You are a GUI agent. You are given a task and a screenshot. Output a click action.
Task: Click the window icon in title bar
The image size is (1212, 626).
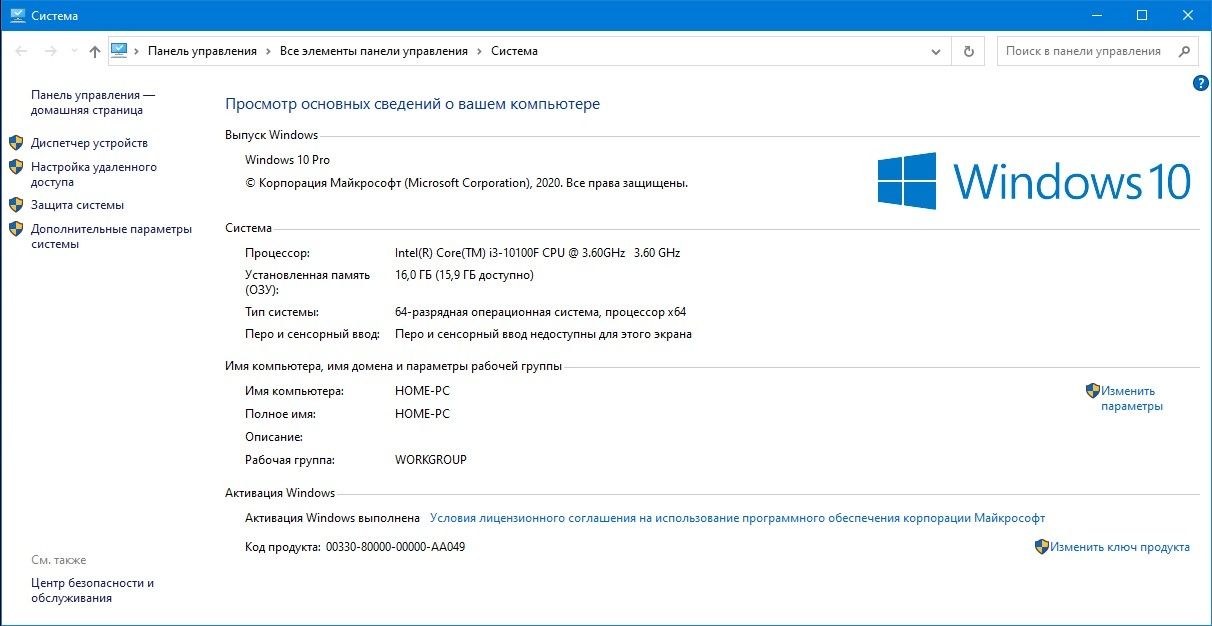click(17, 15)
